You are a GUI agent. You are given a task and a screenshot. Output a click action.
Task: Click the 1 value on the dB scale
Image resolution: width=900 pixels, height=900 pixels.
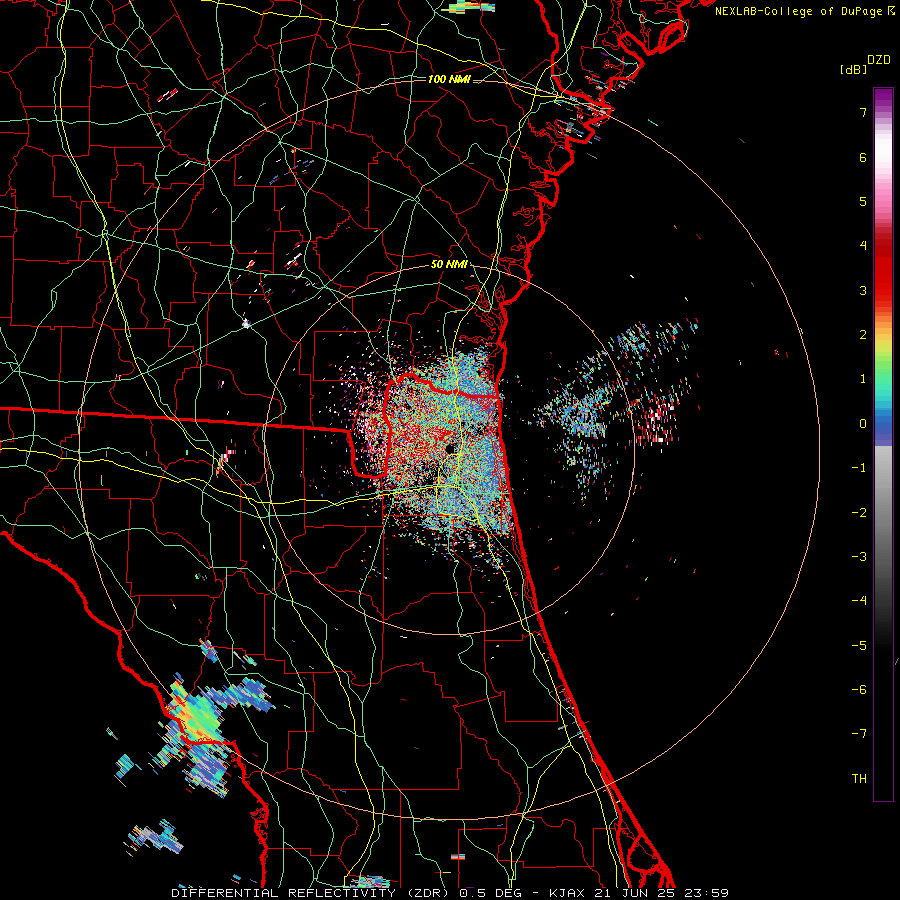point(863,379)
